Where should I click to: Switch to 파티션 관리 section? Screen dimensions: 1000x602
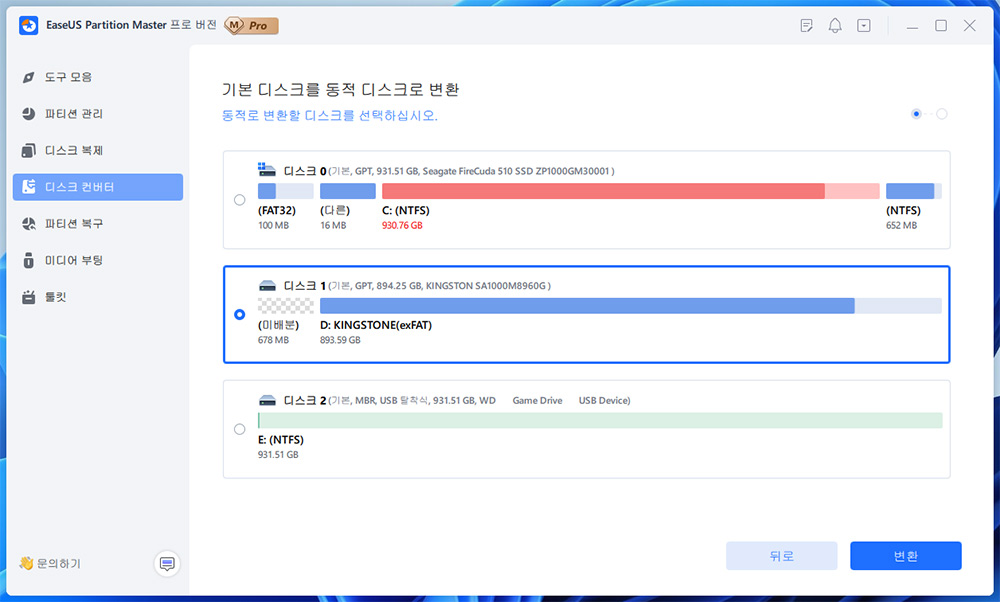pyautogui.click(x=73, y=114)
